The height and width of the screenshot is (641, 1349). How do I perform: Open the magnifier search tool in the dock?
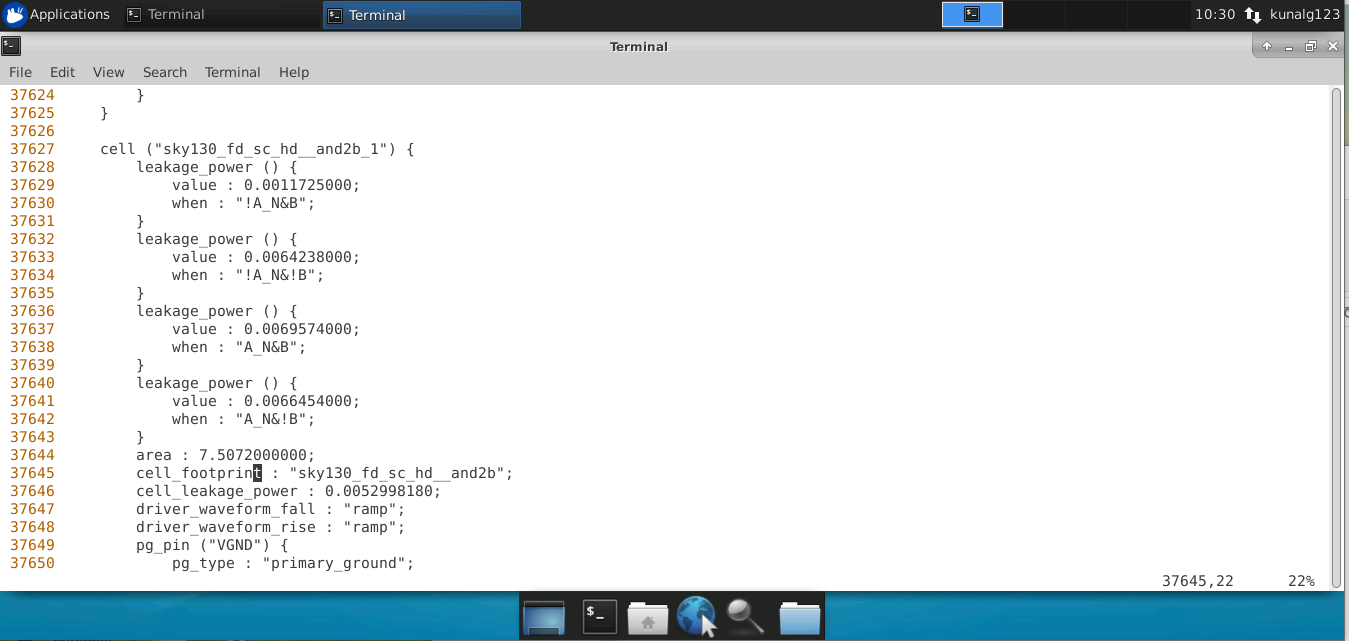pos(745,616)
